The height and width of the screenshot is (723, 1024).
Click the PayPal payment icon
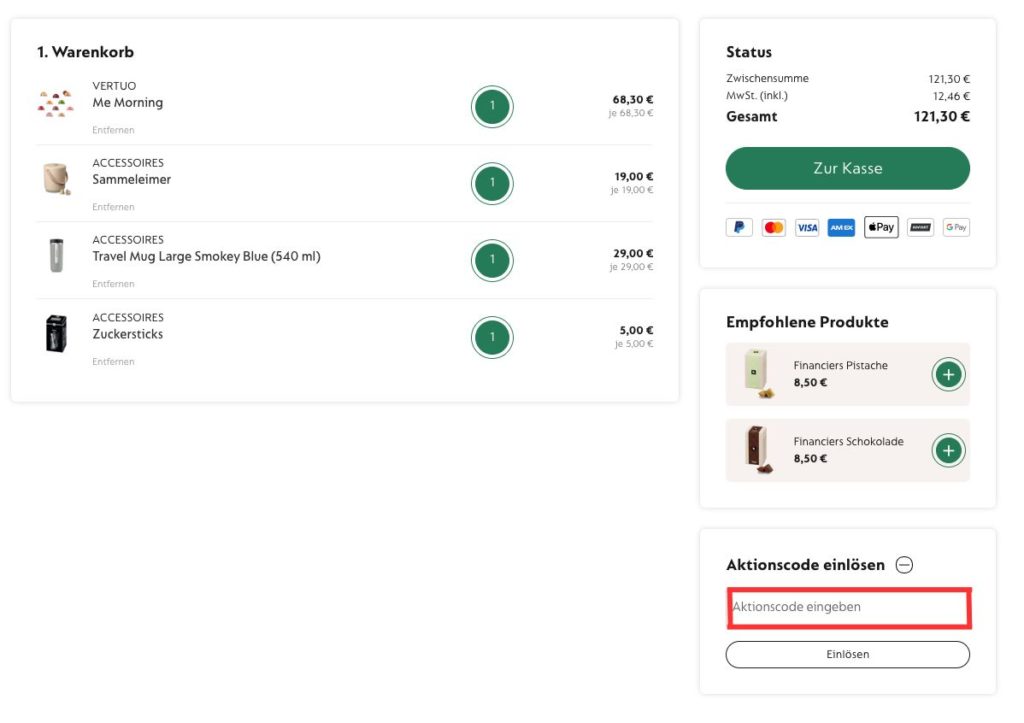pos(739,227)
